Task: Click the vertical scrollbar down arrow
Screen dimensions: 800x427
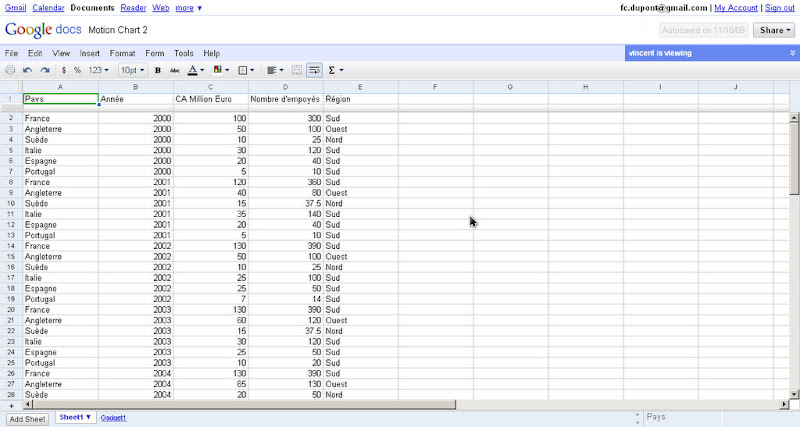Action: [x=794, y=394]
